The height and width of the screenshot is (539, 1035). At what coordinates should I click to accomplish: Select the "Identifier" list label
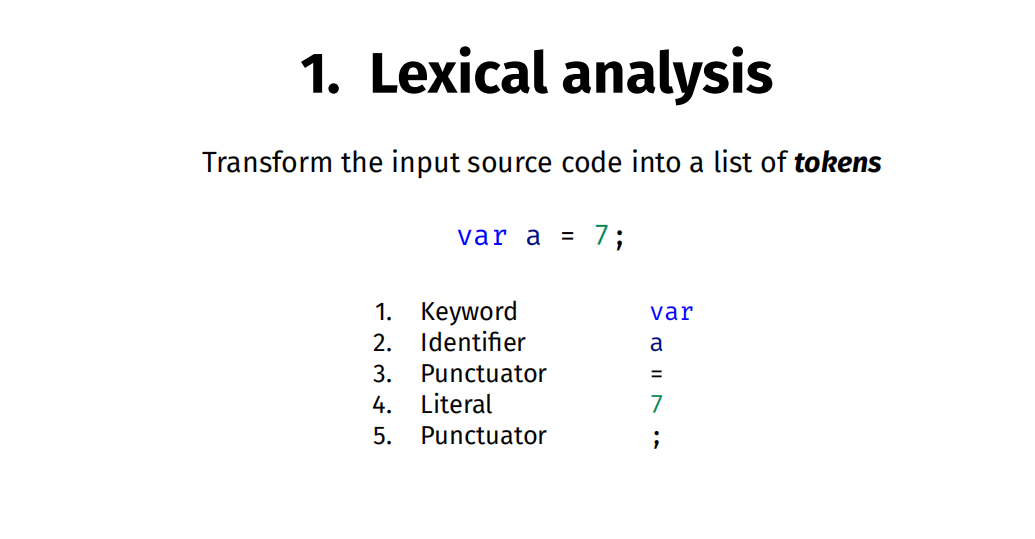click(472, 343)
